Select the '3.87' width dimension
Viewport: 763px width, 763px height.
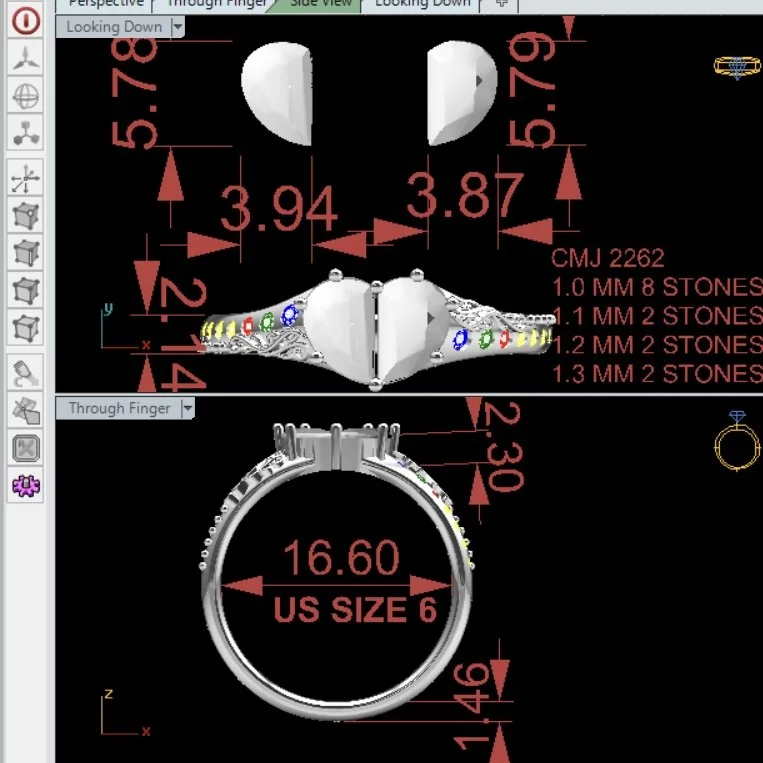(x=465, y=196)
